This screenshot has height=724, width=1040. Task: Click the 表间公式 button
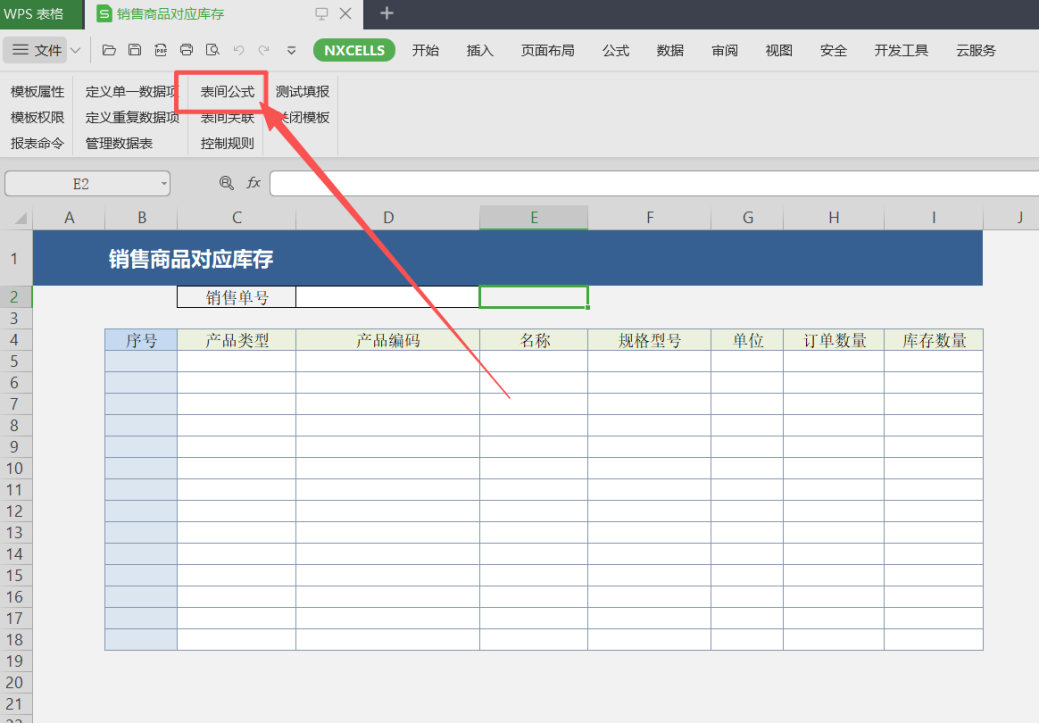tap(227, 92)
